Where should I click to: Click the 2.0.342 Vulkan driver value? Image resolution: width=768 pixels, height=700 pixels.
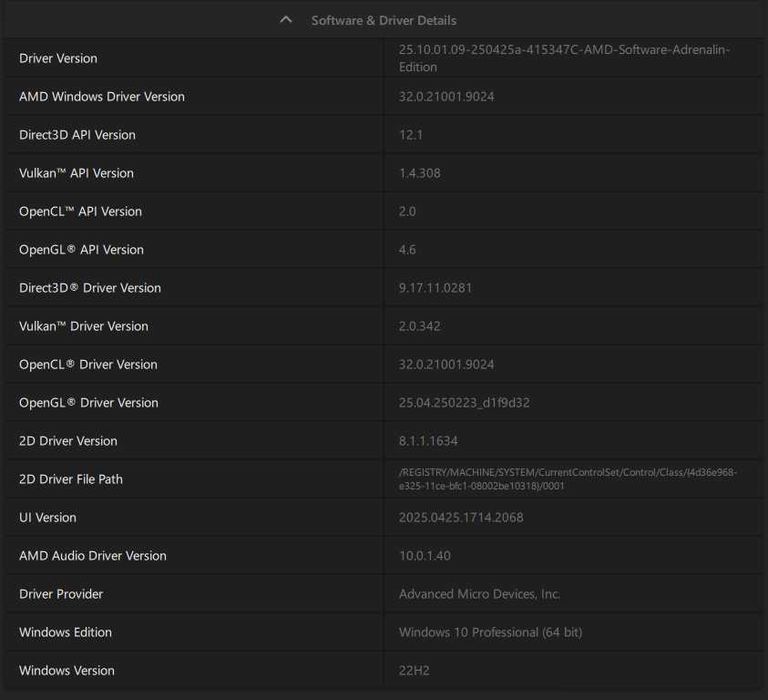click(419, 326)
